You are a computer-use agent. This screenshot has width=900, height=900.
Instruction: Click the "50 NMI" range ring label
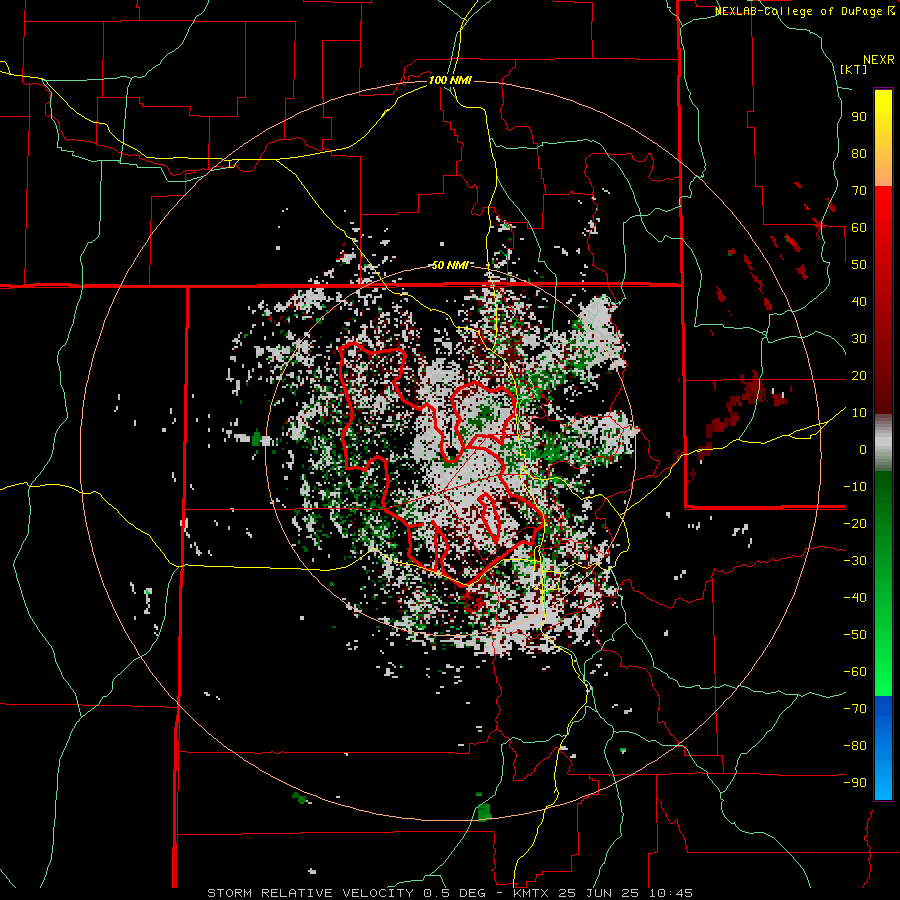click(450, 265)
